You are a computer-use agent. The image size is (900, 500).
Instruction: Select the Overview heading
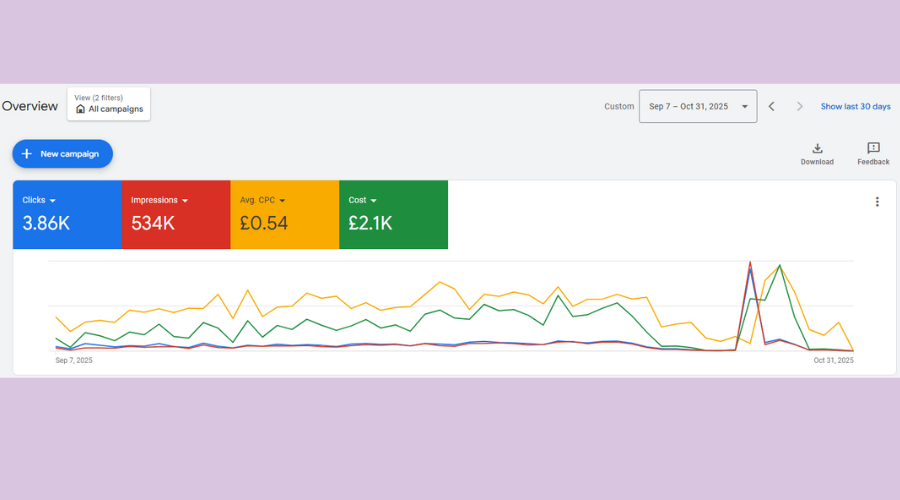30,106
